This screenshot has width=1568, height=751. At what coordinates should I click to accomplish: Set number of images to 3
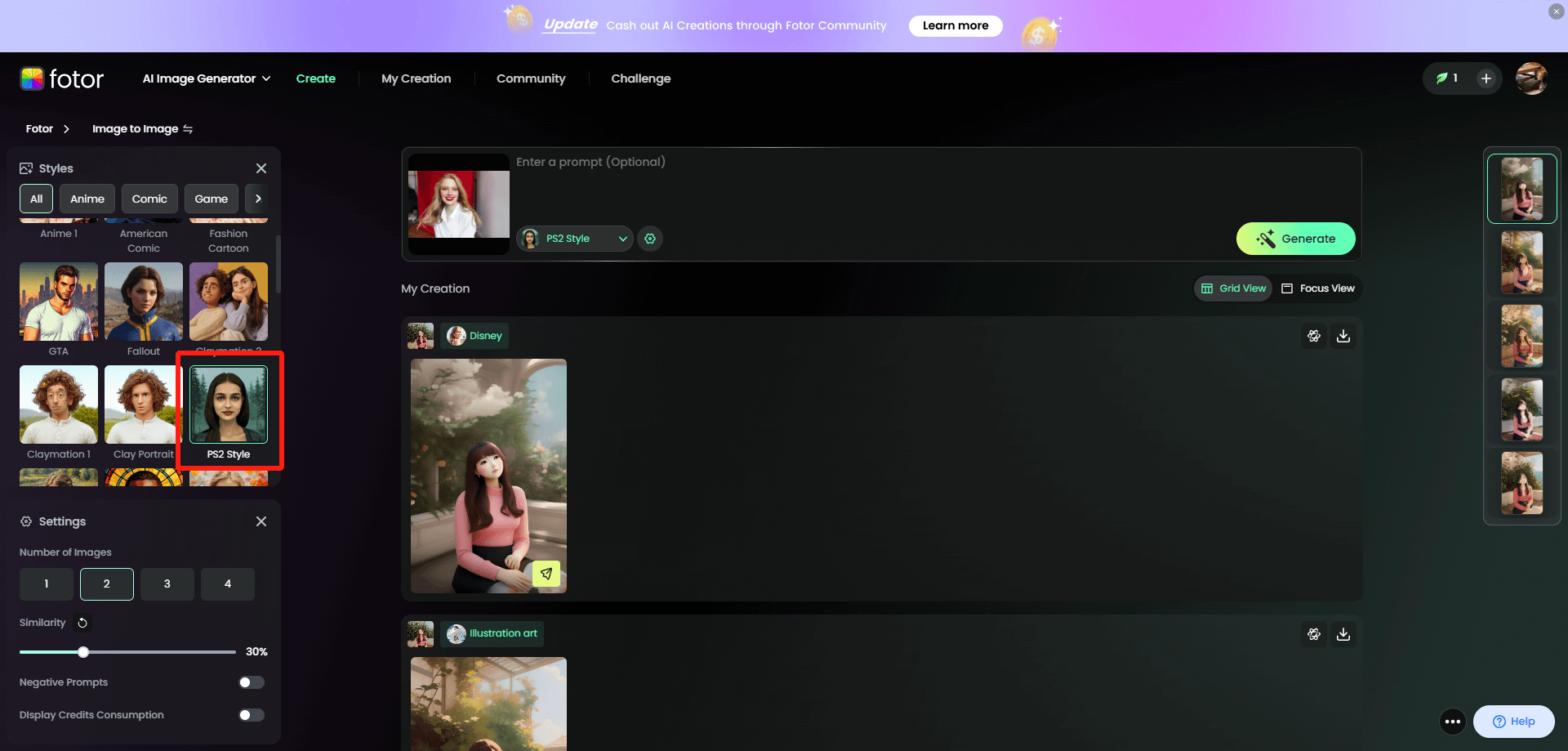click(x=167, y=584)
